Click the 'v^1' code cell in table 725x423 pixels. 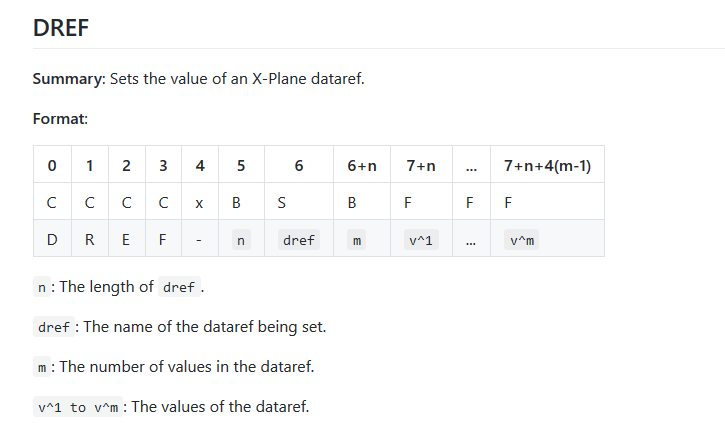coord(421,240)
